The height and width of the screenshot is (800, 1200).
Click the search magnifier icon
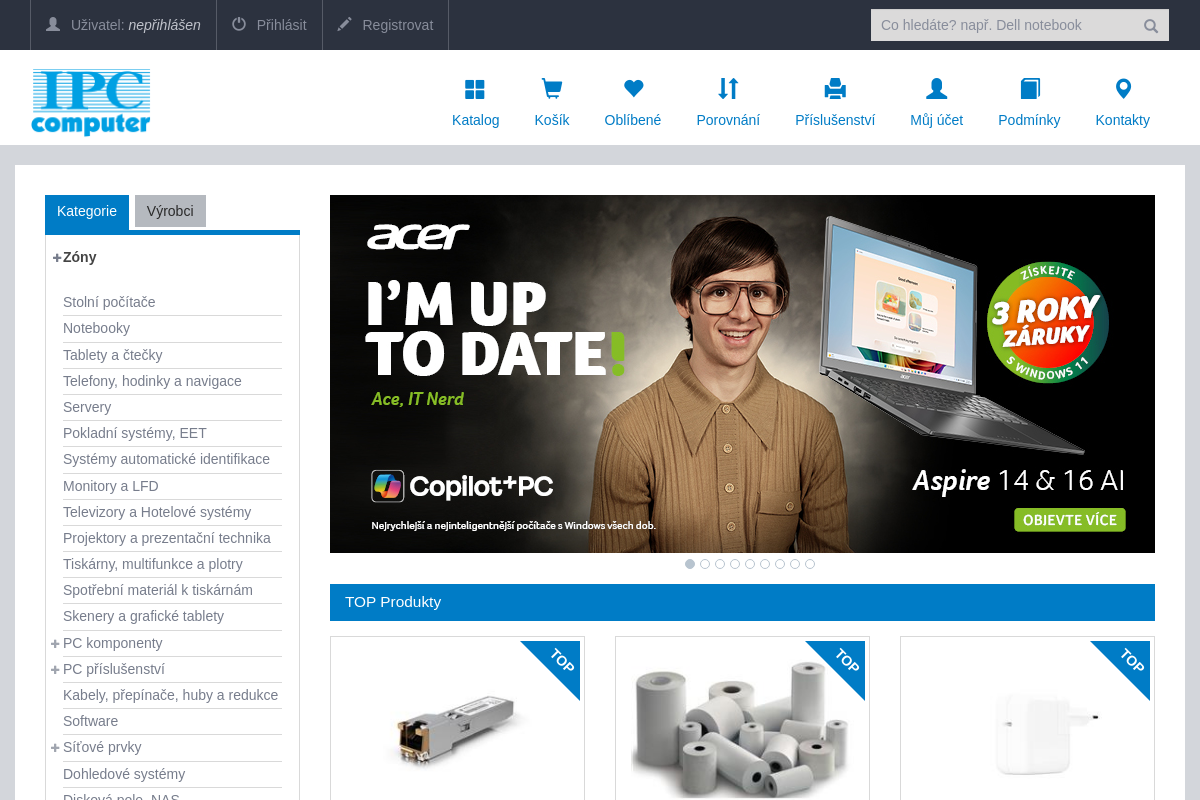1150,24
